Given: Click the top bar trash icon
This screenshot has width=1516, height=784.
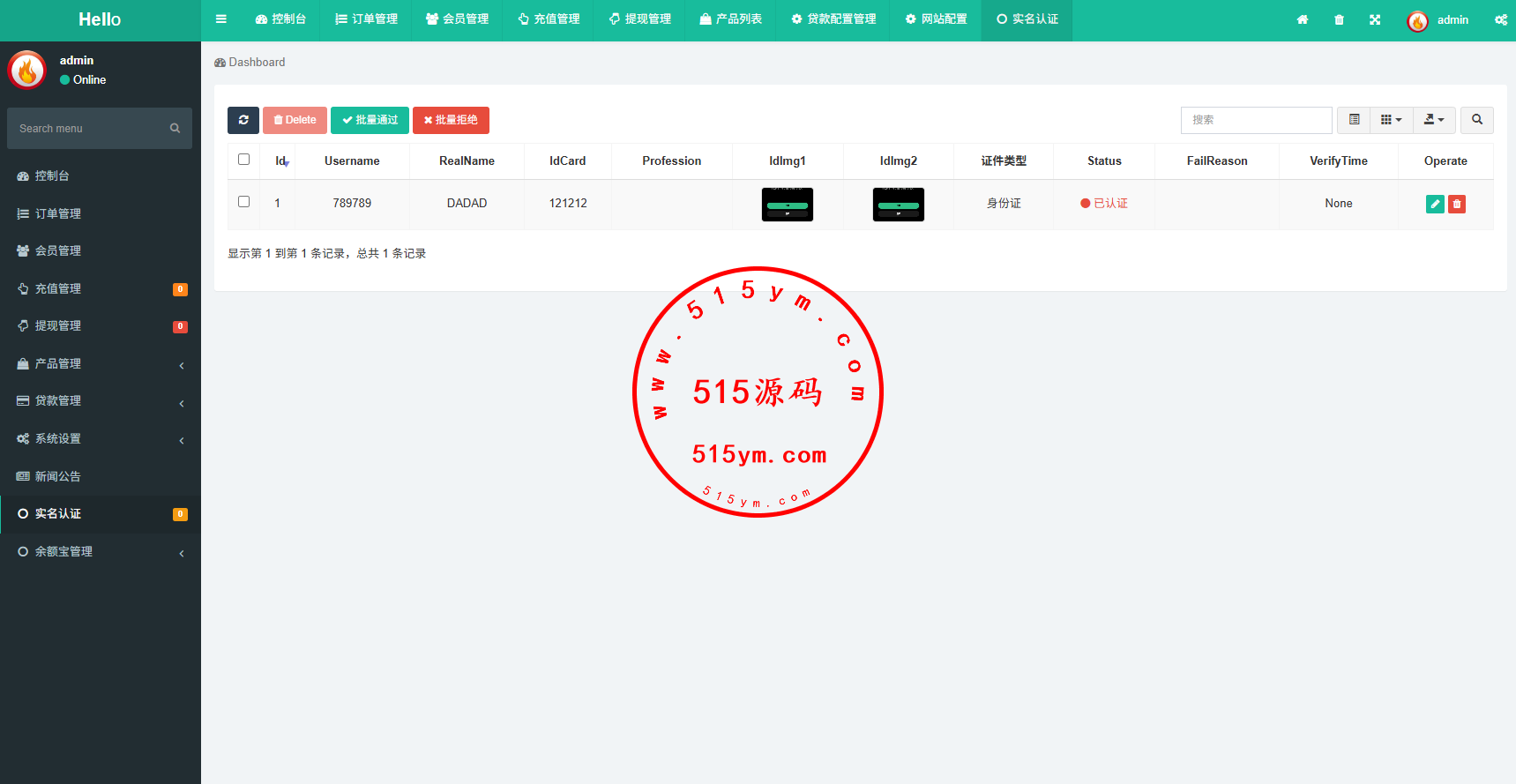Looking at the screenshot, I should (1339, 19).
